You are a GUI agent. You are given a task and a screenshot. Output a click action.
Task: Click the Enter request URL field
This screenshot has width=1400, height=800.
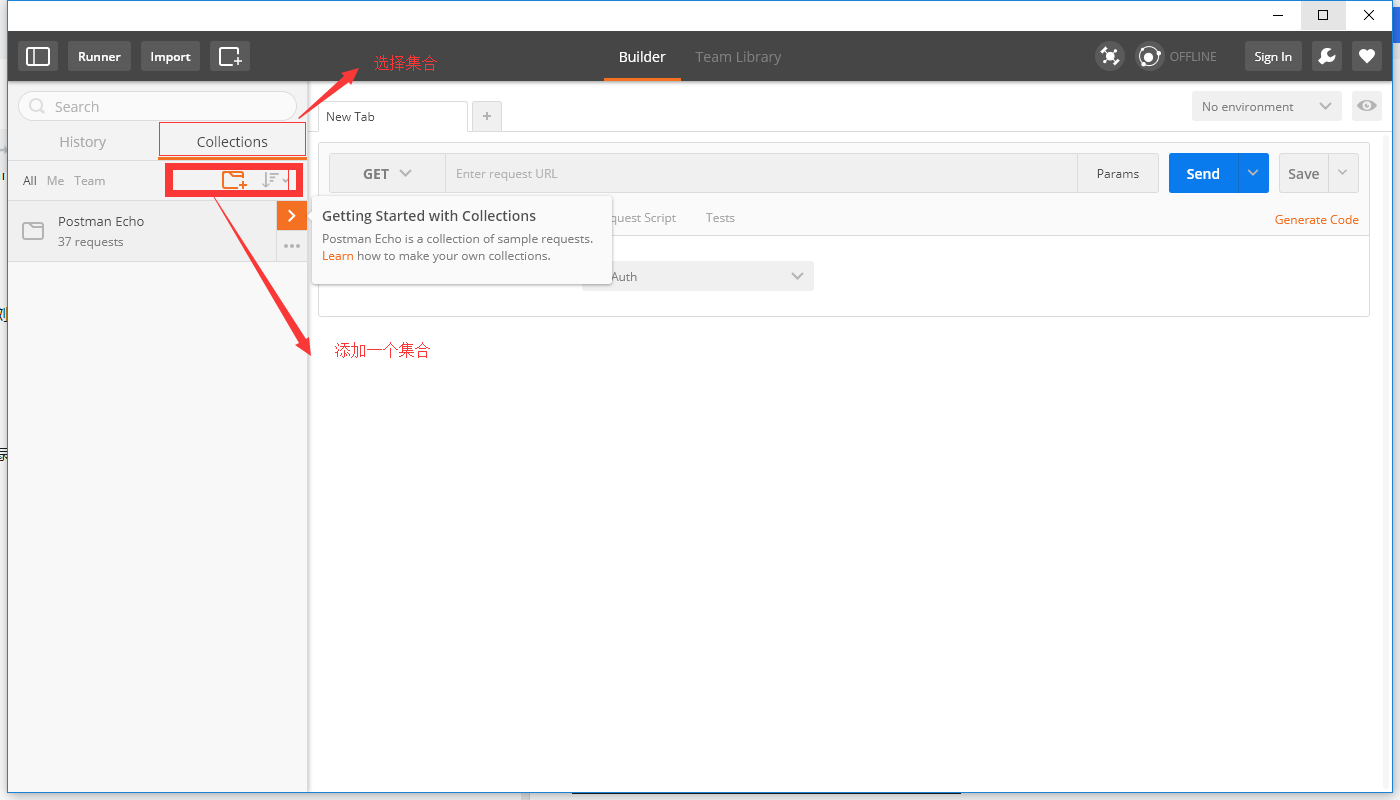point(761,173)
